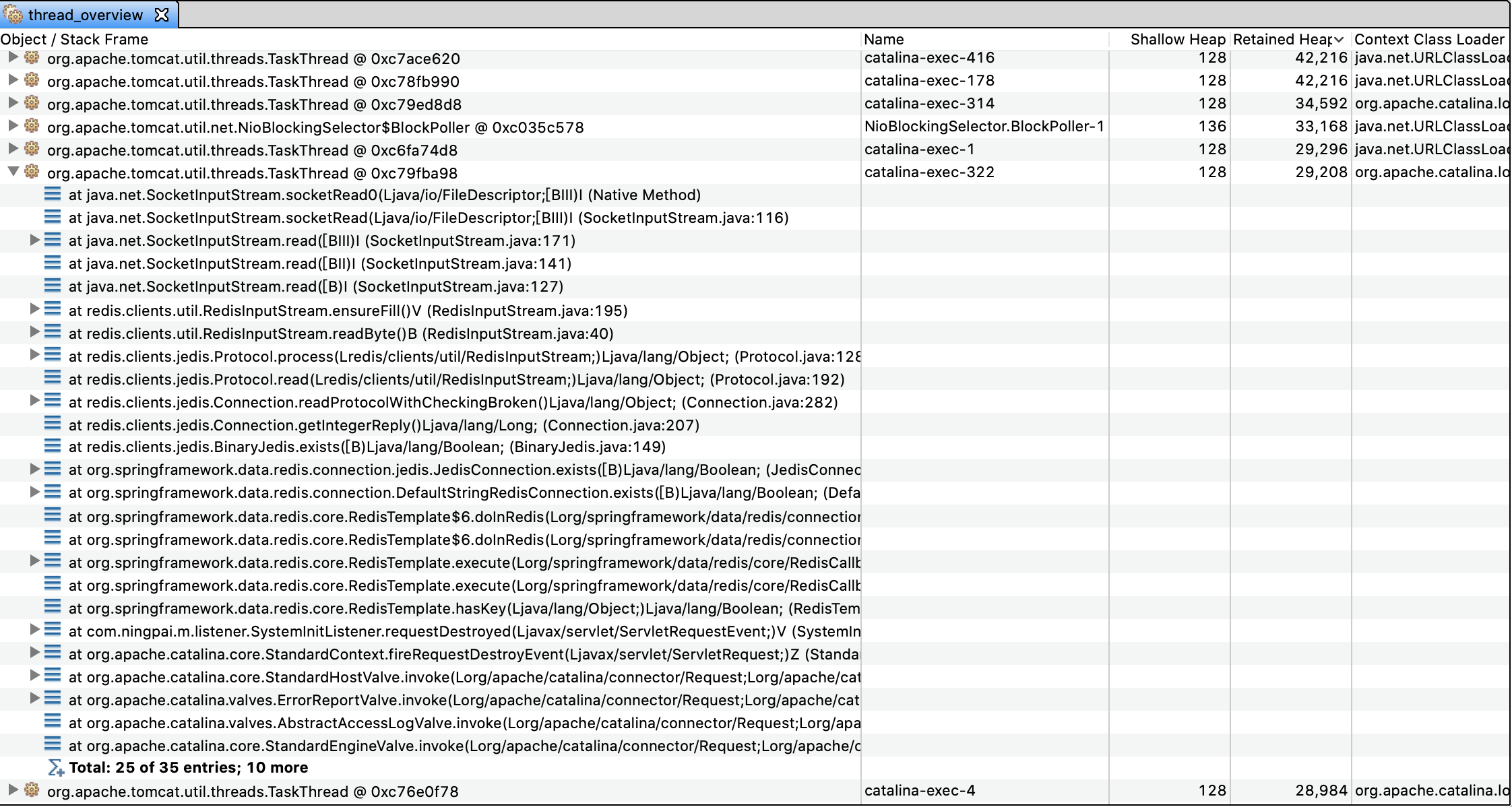Sort by Retained Heap column header
This screenshot has height=807, width=1512.
coord(1290,39)
